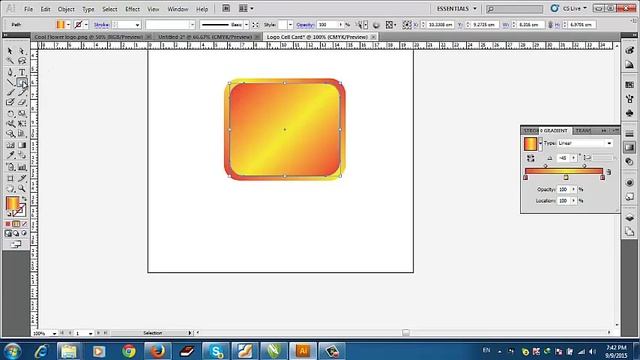The height and width of the screenshot is (360, 640).
Task: Switch to Draw Normal mode
Action: (8, 233)
